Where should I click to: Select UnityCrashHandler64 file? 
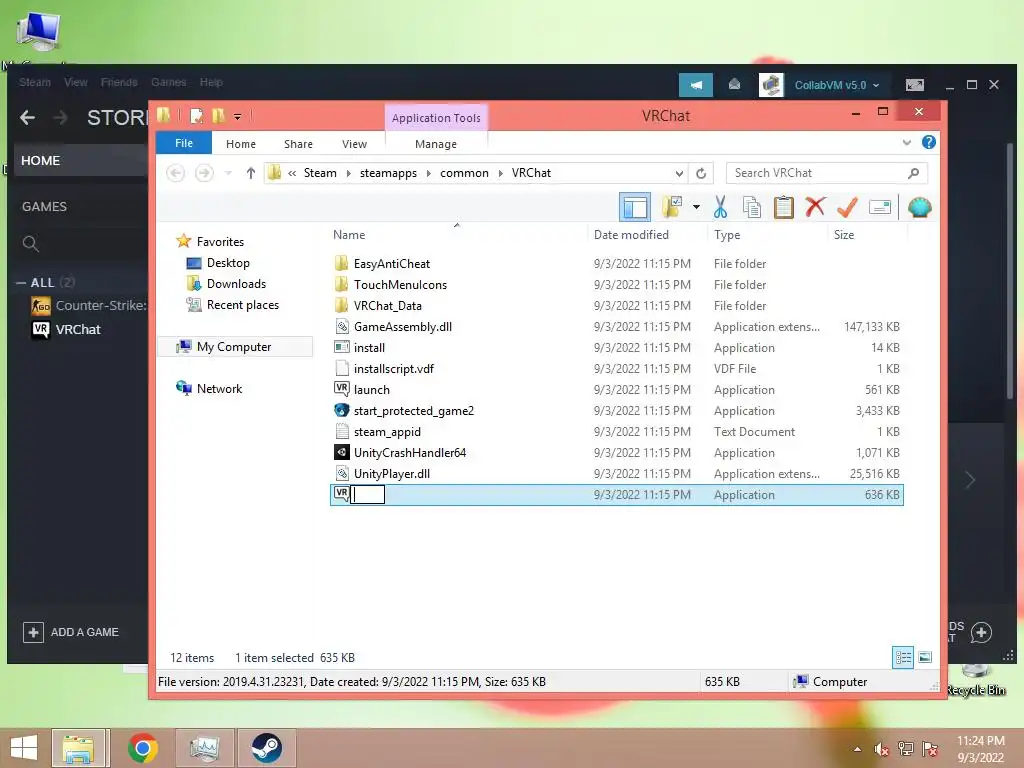410,453
